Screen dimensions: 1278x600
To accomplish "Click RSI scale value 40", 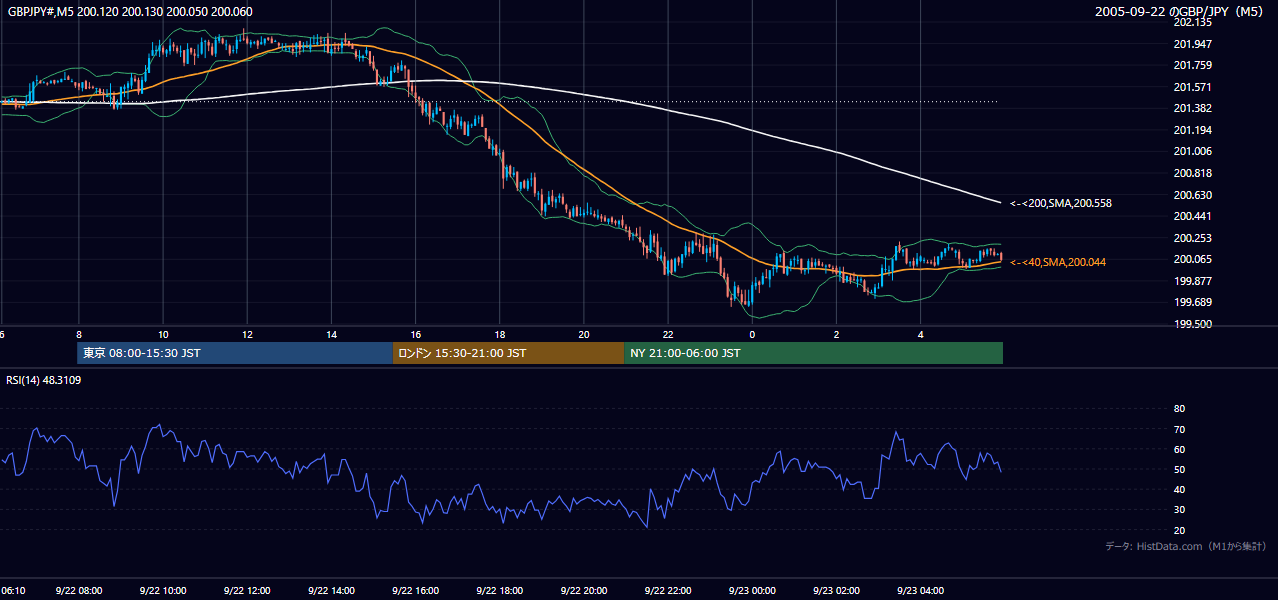I will tap(1179, 489).
